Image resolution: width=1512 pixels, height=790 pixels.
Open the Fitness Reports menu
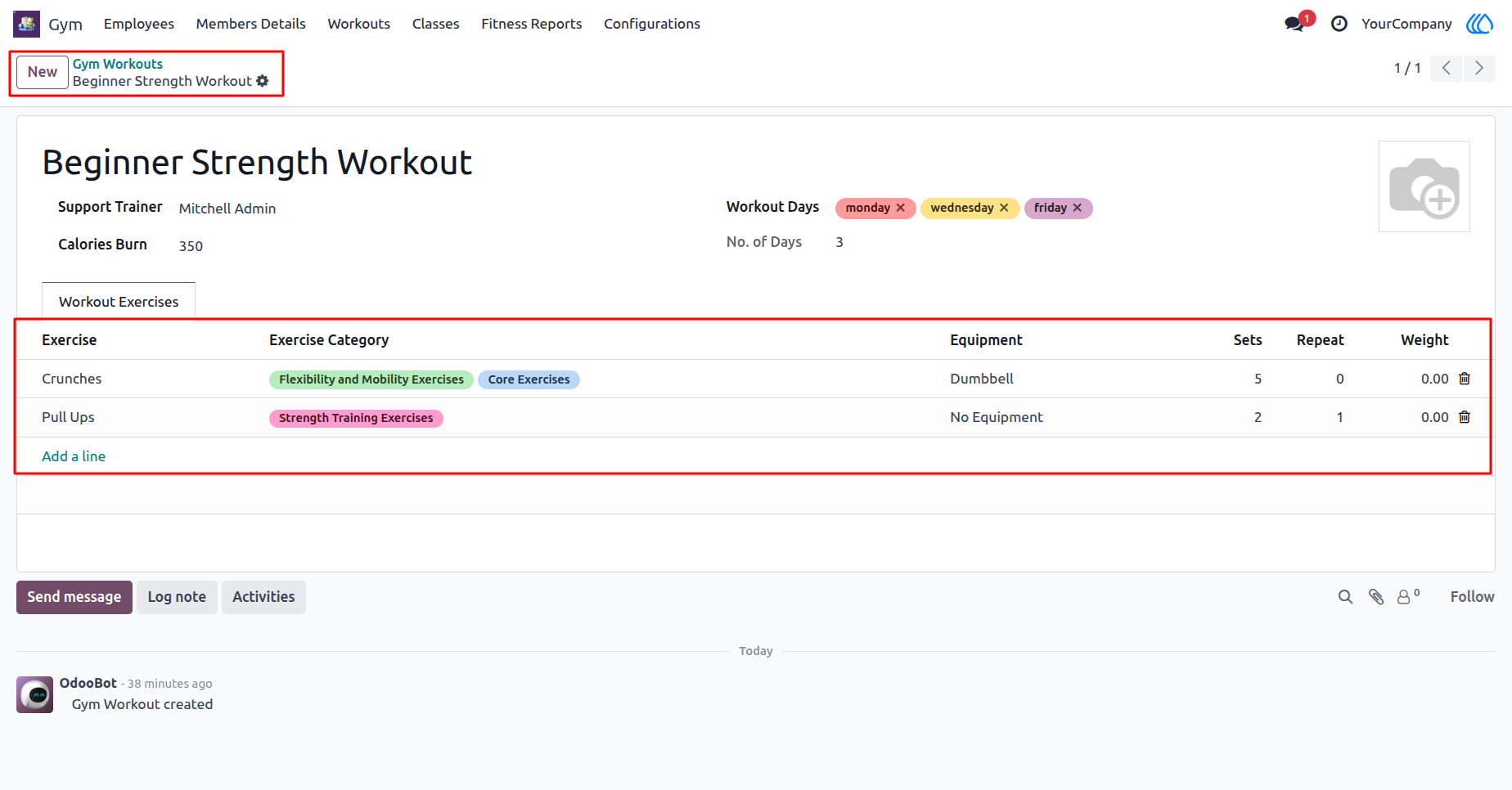pos(532,24)
